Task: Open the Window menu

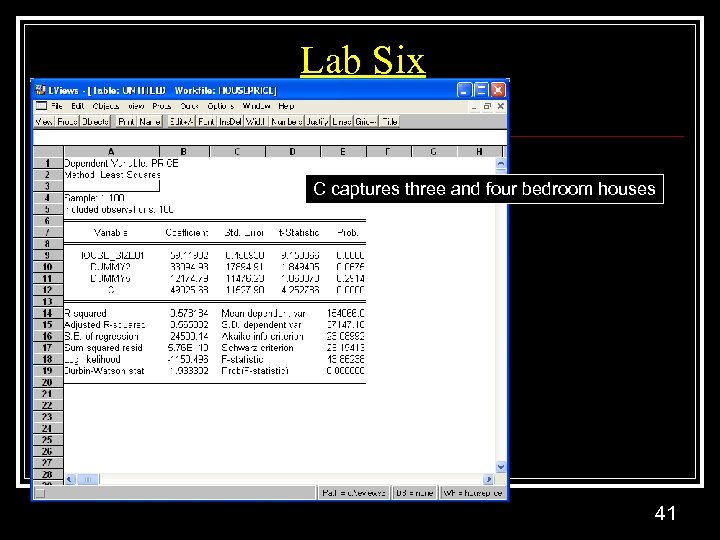Action: [256, 106]
